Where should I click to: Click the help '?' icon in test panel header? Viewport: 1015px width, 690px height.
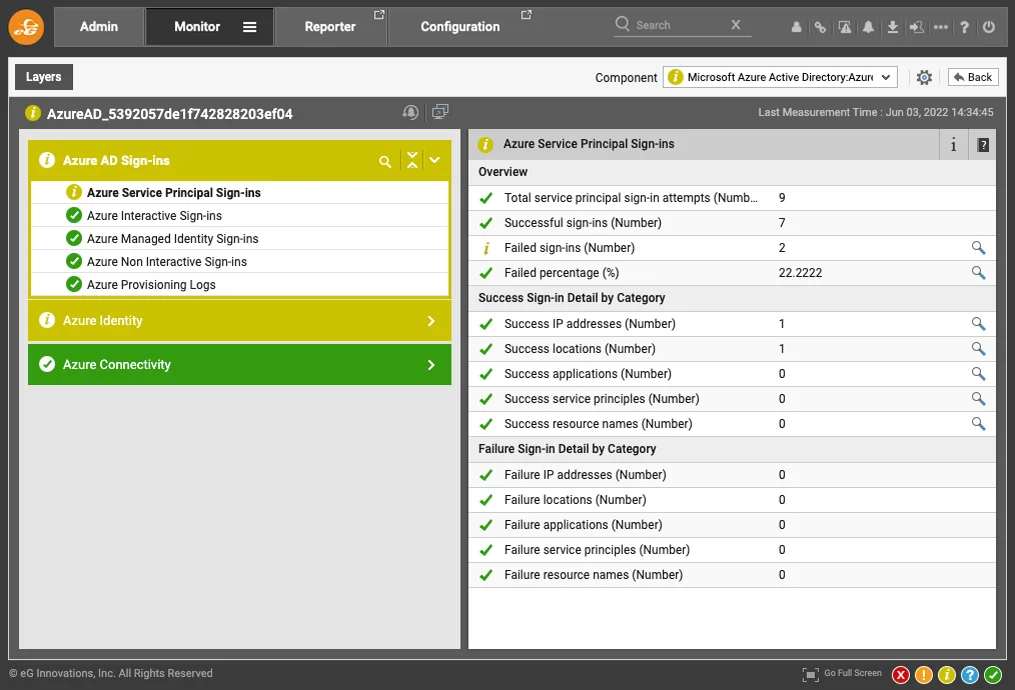(983, 144)
